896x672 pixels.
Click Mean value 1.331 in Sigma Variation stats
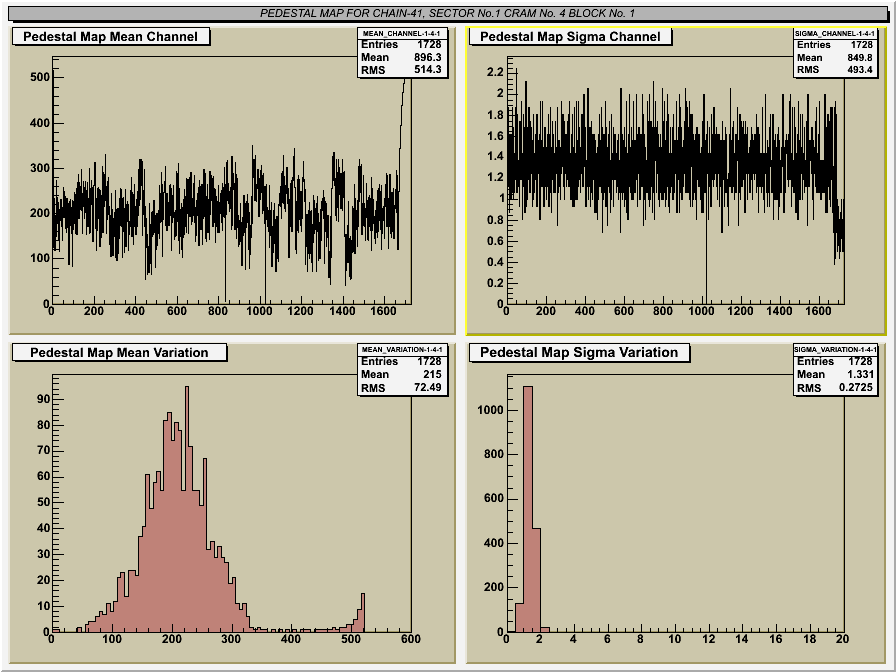(x=860, y=374)
